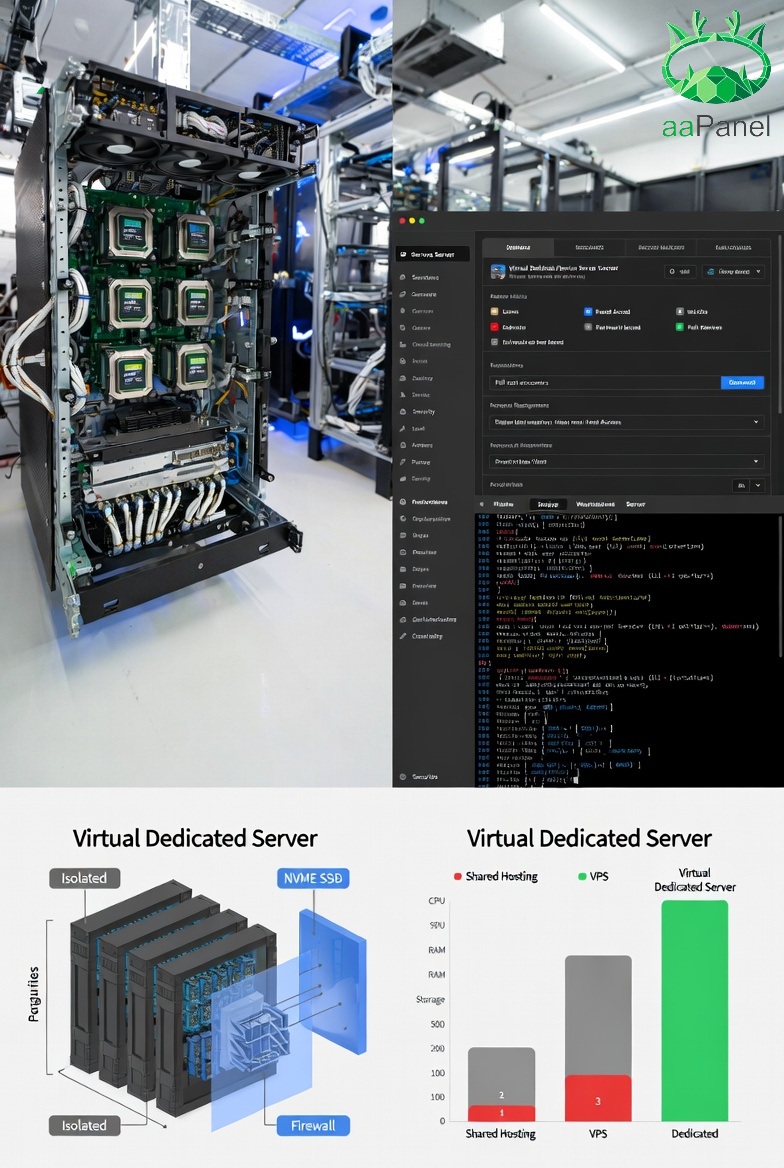This screenshot has height=1168, width=784.
Task: Click the small header button left of header dropdown
Action: (x=680, y=272)
